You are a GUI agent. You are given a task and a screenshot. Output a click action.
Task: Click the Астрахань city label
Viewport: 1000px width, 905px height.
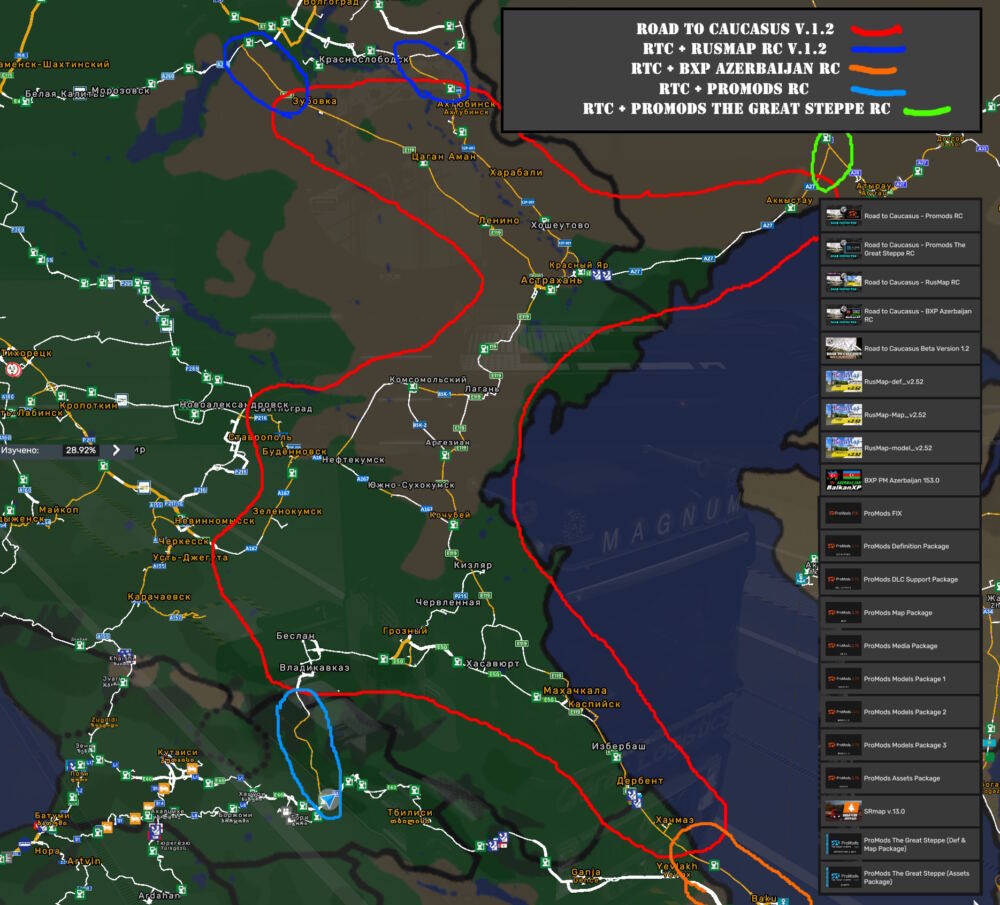pyautogui.click(x=550, y=281)
